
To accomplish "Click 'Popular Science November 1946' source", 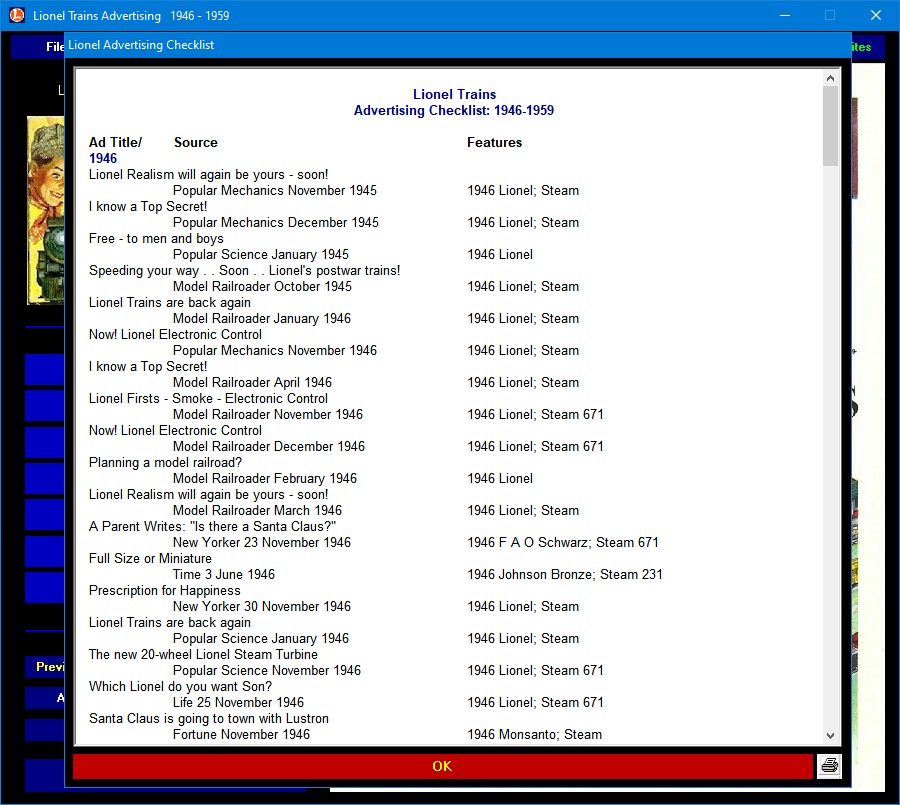I will point(267,671).
